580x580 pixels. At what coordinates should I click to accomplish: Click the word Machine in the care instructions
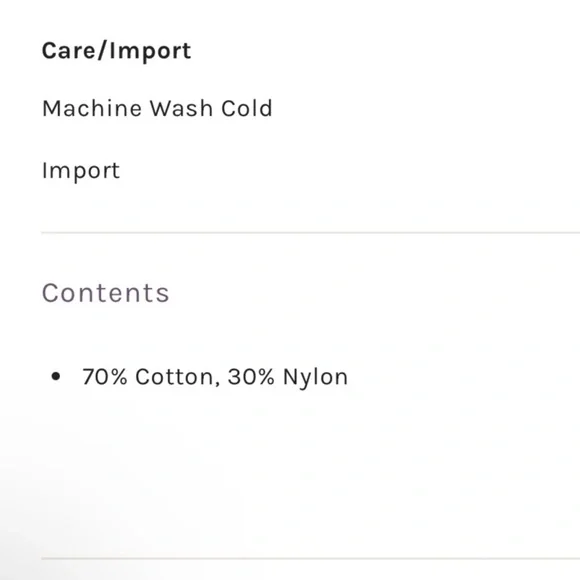click(x=92, y=108)
